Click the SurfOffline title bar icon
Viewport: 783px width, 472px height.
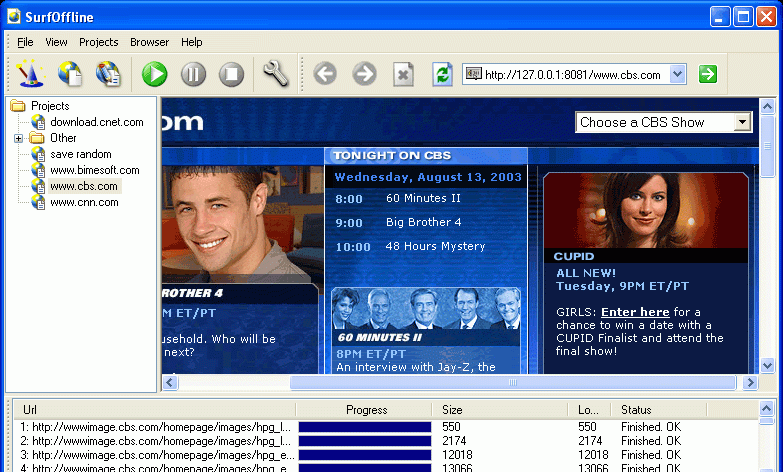pyautogui.click(x=13, y=16)
